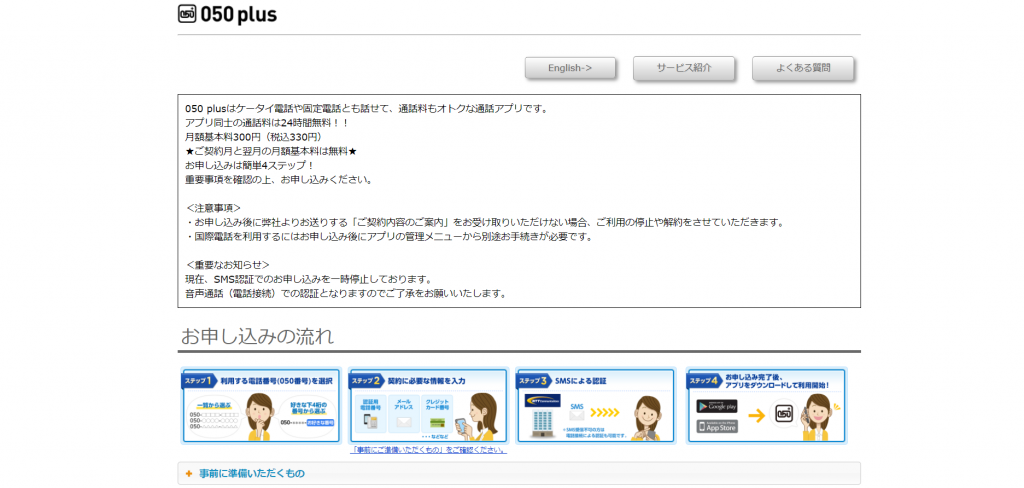Open the サービス紹介 page

pyautogui.click(x=684, y=68)
